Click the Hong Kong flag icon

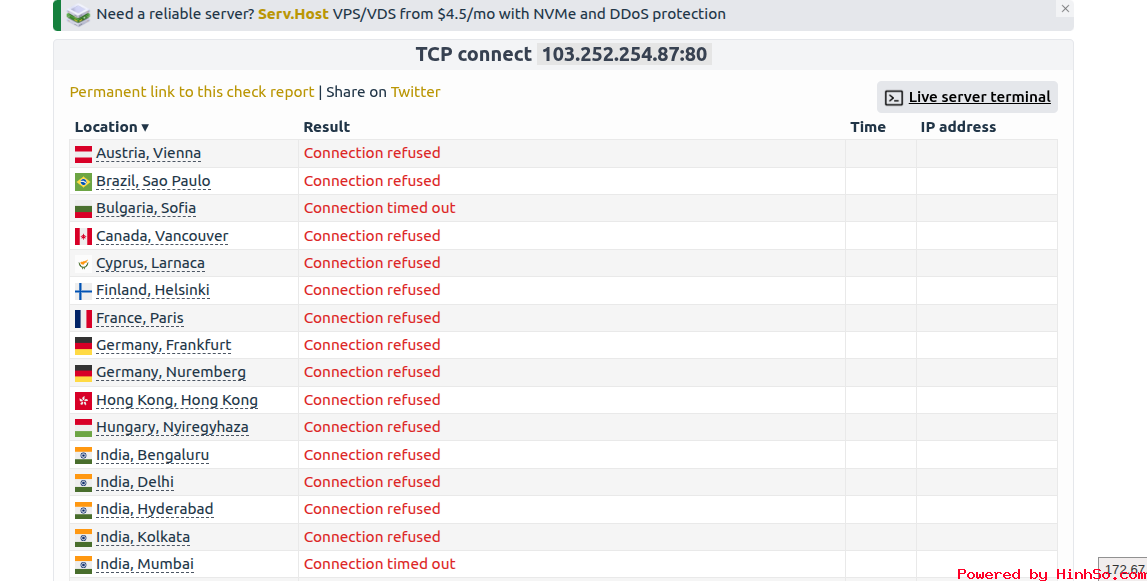click(83, 400)
